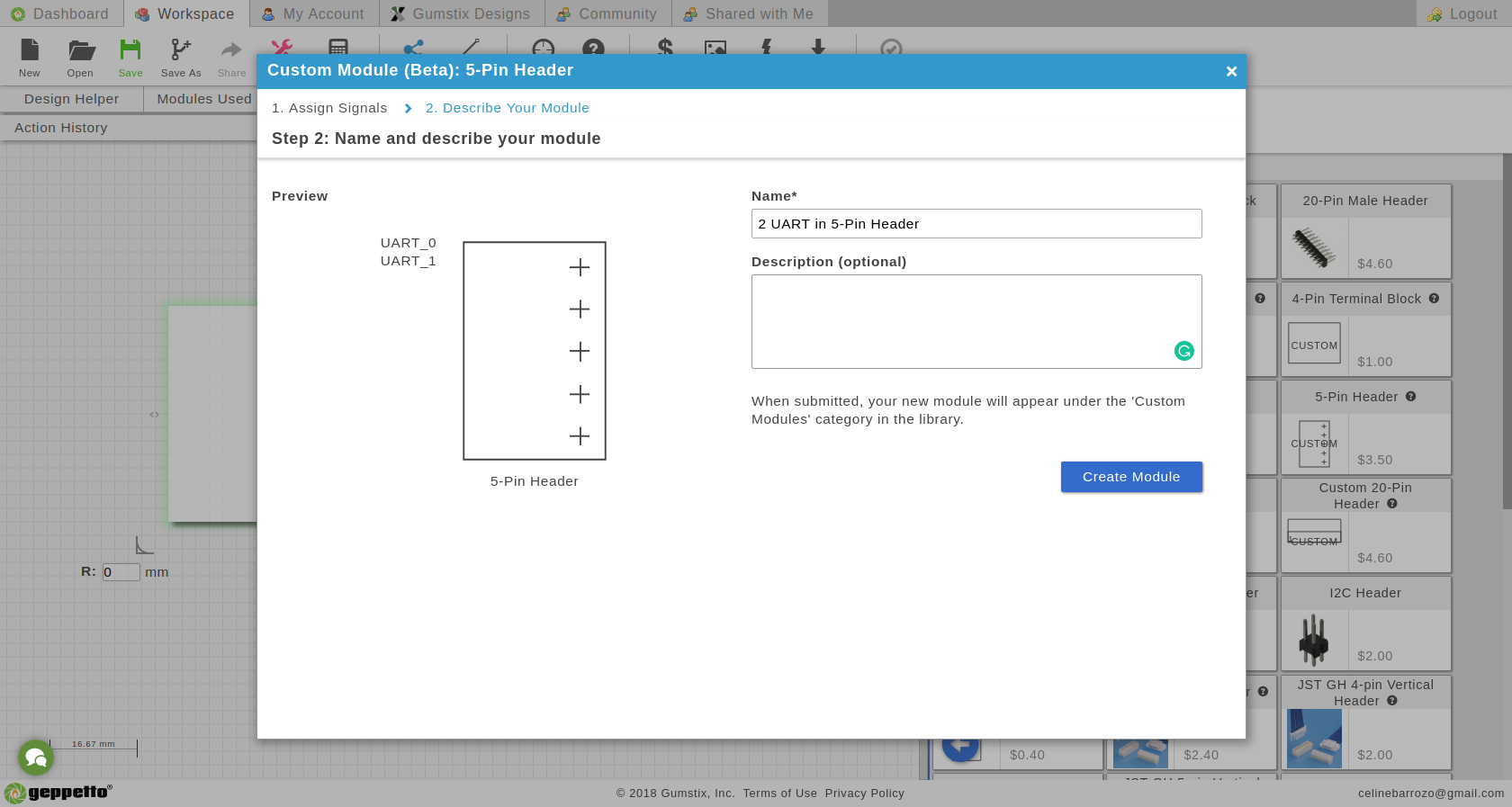The height and width of the screenshot is (807, 1512).
Task: Open the Design Helper panel tab
Action: 71,99
